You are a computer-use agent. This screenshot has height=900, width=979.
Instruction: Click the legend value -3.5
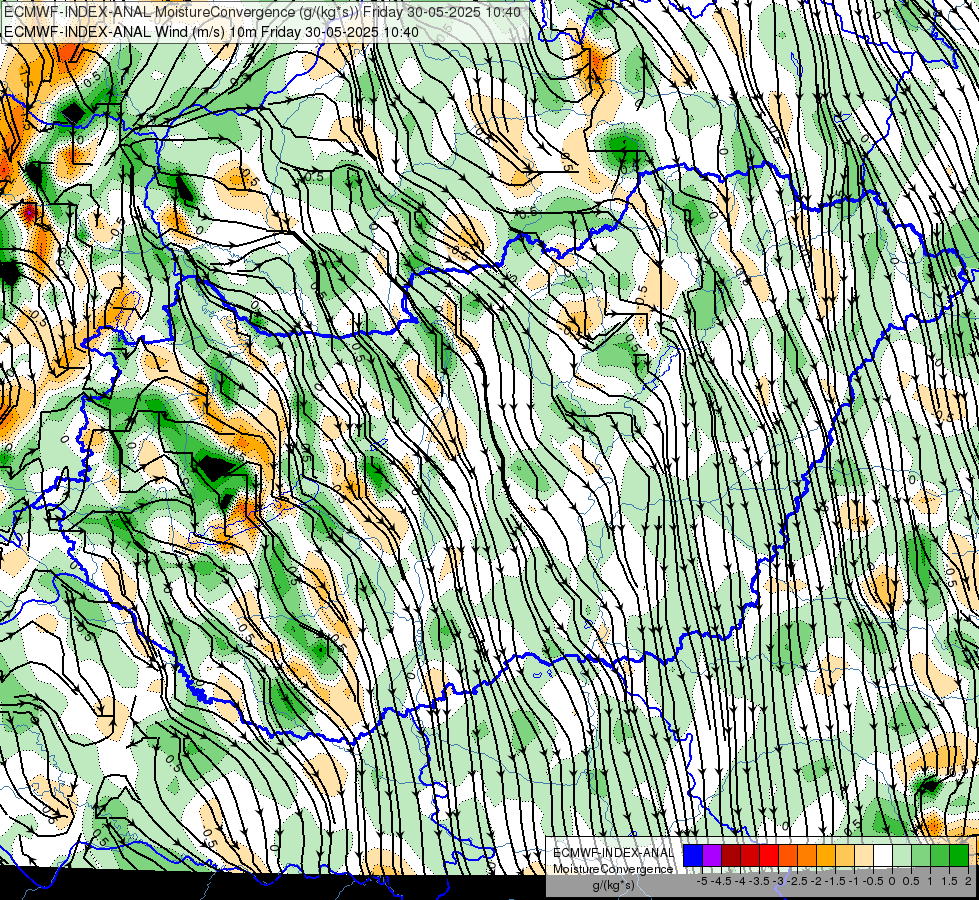[x=759, y=881]
